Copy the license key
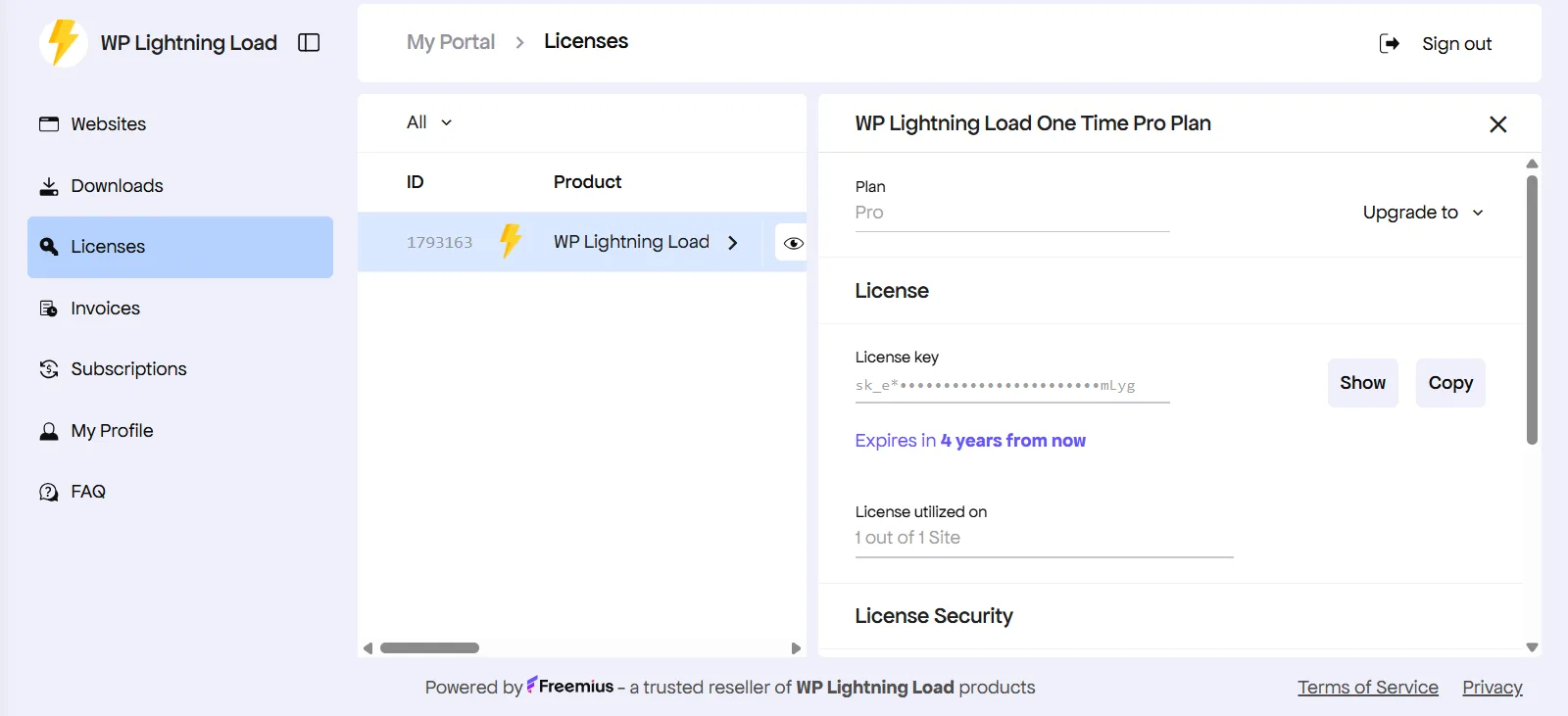The image size is (1568, 716). (x=1449, y=383)
